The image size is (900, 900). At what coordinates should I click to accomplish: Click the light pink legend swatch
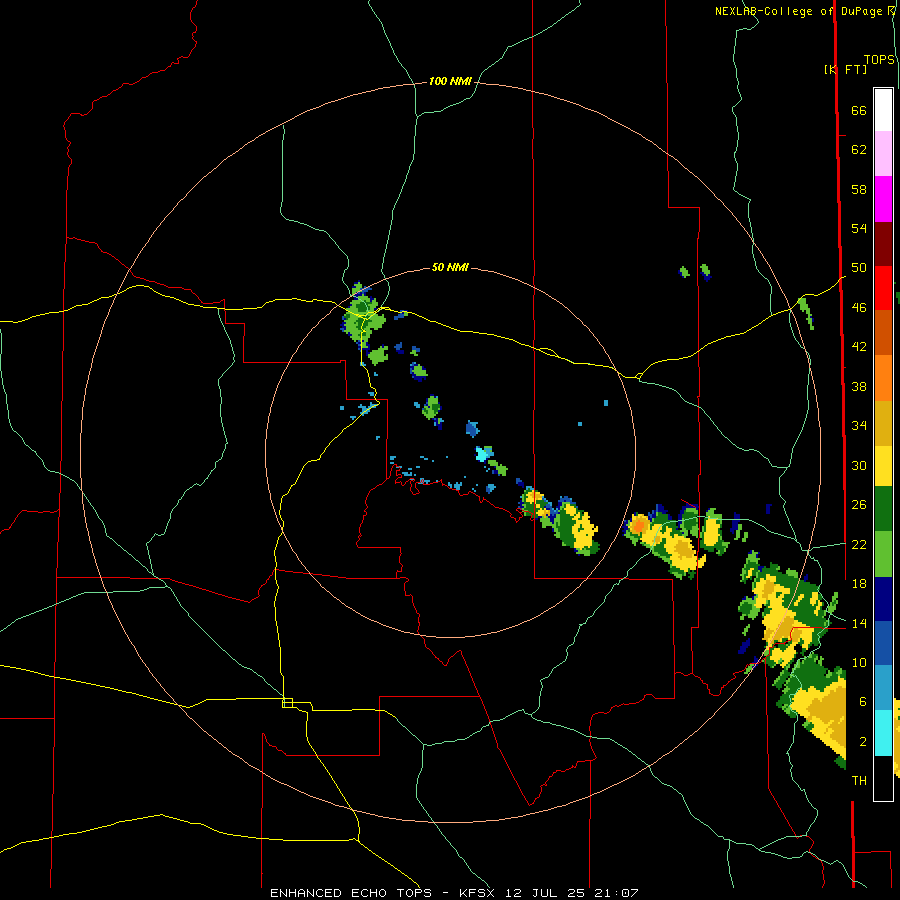(883, 153)
